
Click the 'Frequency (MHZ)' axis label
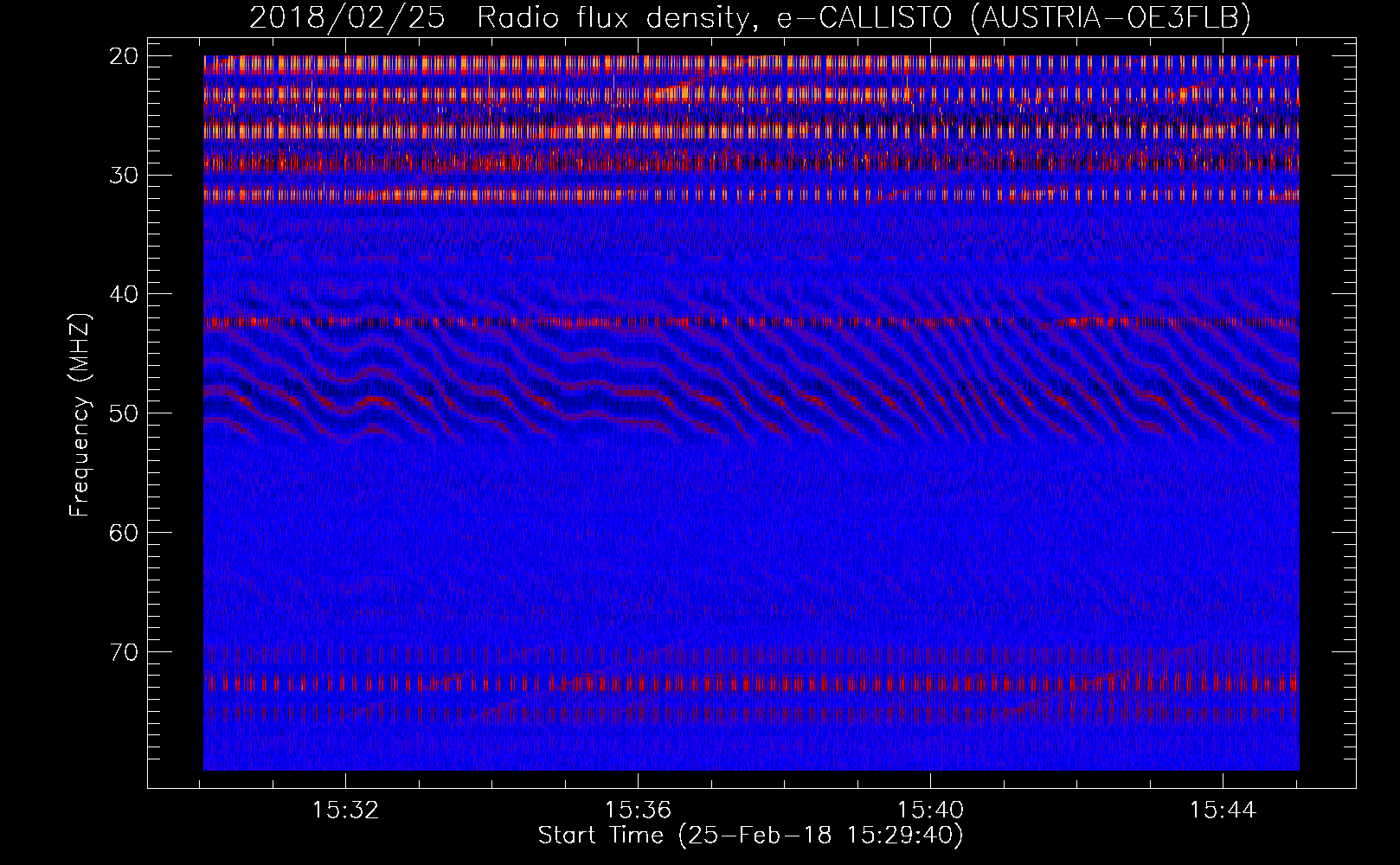tap(80, 414)
